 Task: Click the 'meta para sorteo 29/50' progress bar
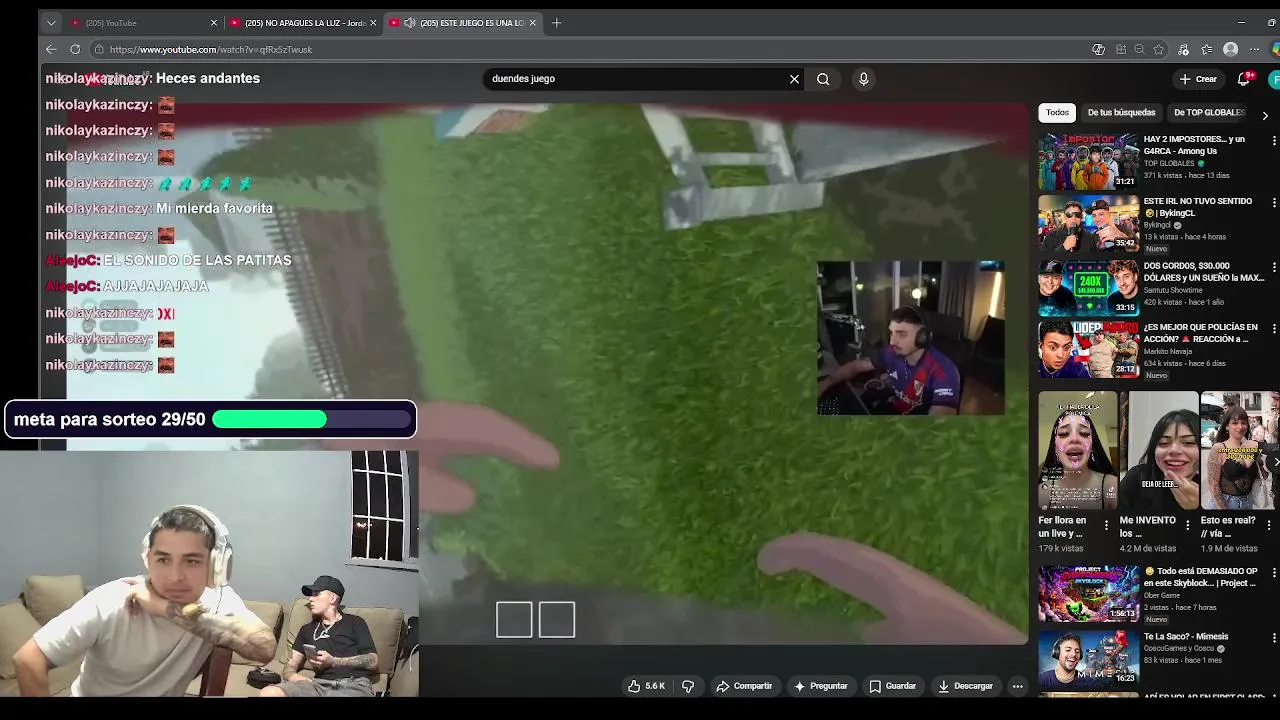312,420
